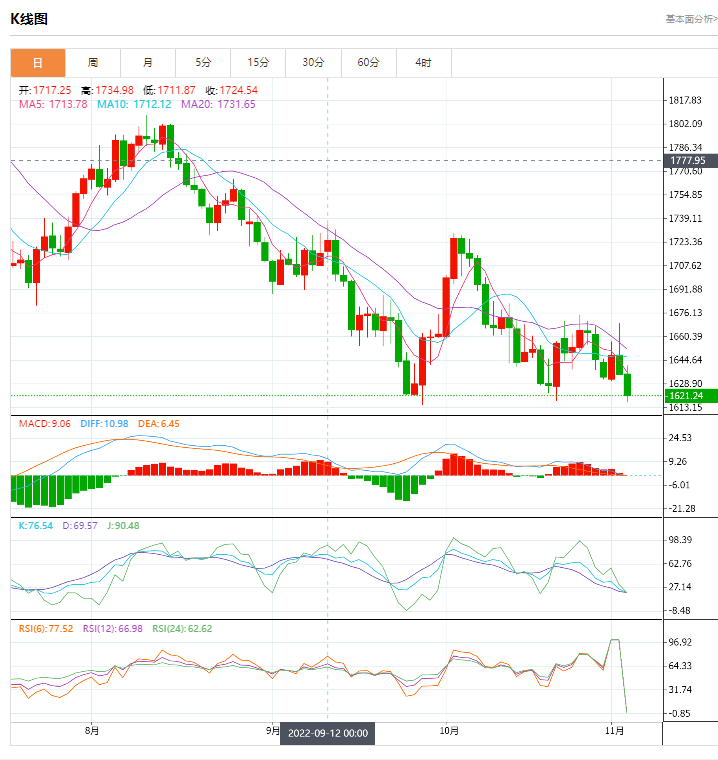Click the 1660.39 price axis label
The image size is (718, 760).
[x=685, y=336]
